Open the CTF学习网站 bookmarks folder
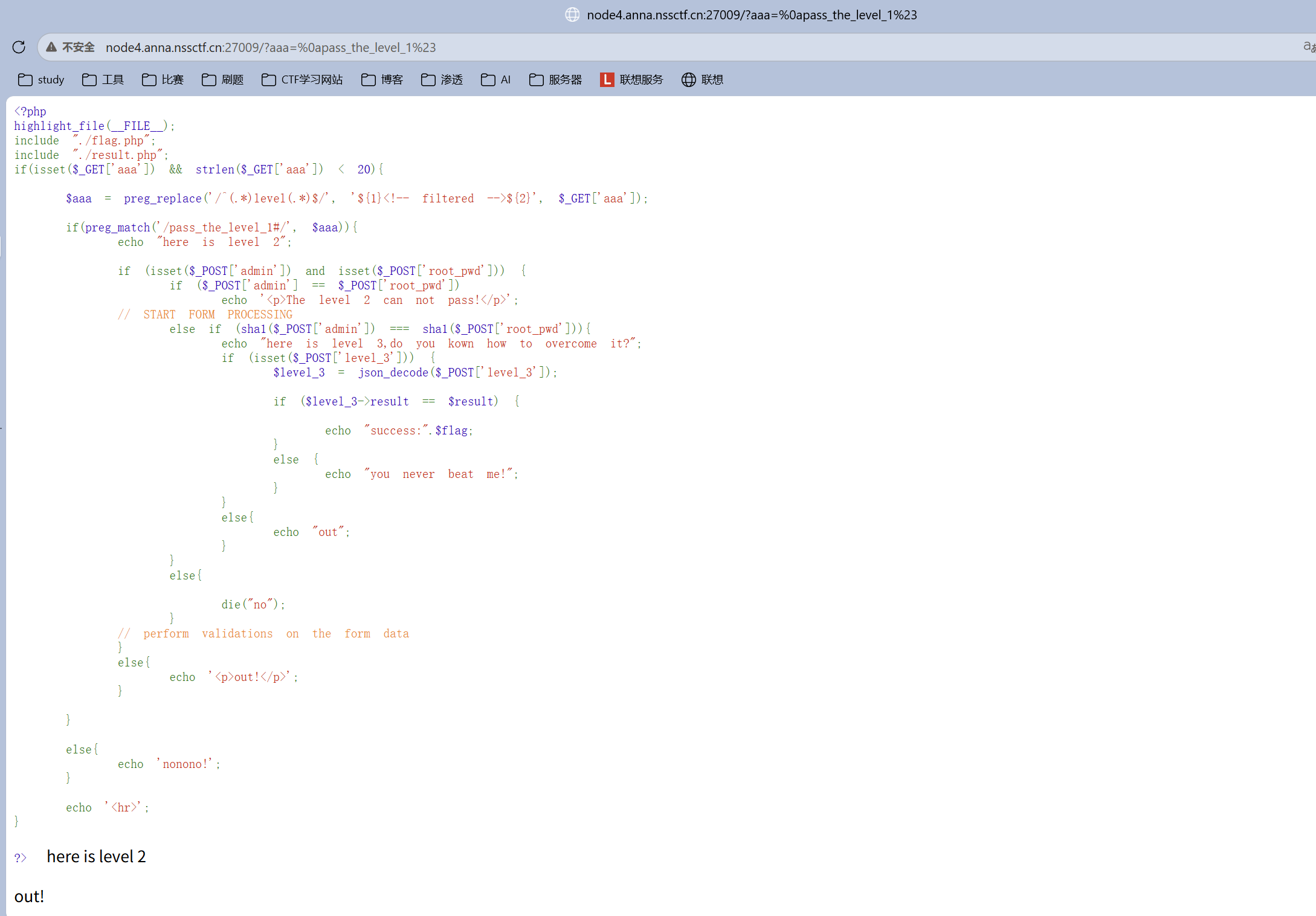The height and width of the screenshot is (916, 1316). (x=302, y=80)
